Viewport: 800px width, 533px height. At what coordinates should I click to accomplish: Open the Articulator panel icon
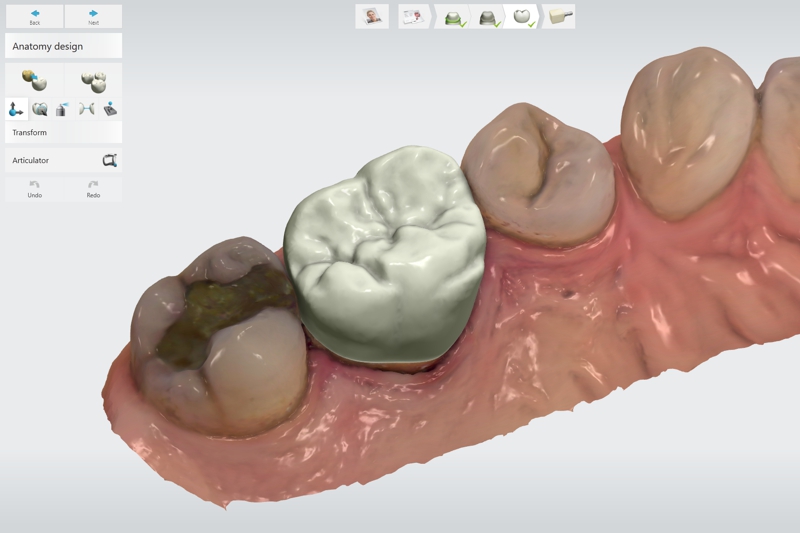click(x=110, y=160)
